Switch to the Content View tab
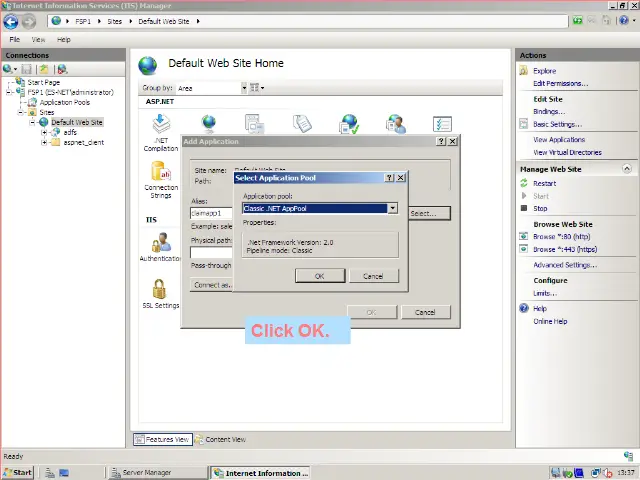 220,440
